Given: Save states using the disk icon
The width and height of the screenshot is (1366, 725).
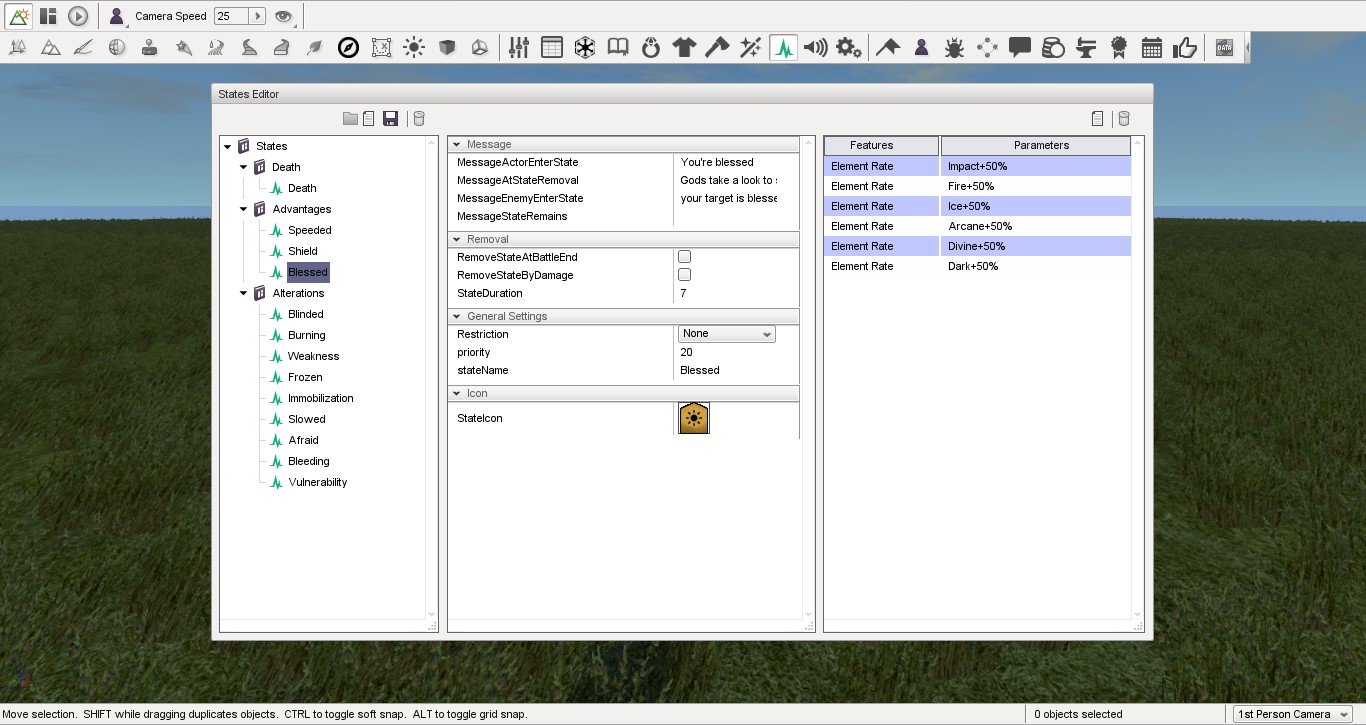Looking at the screenshot, I should [390, 118].
